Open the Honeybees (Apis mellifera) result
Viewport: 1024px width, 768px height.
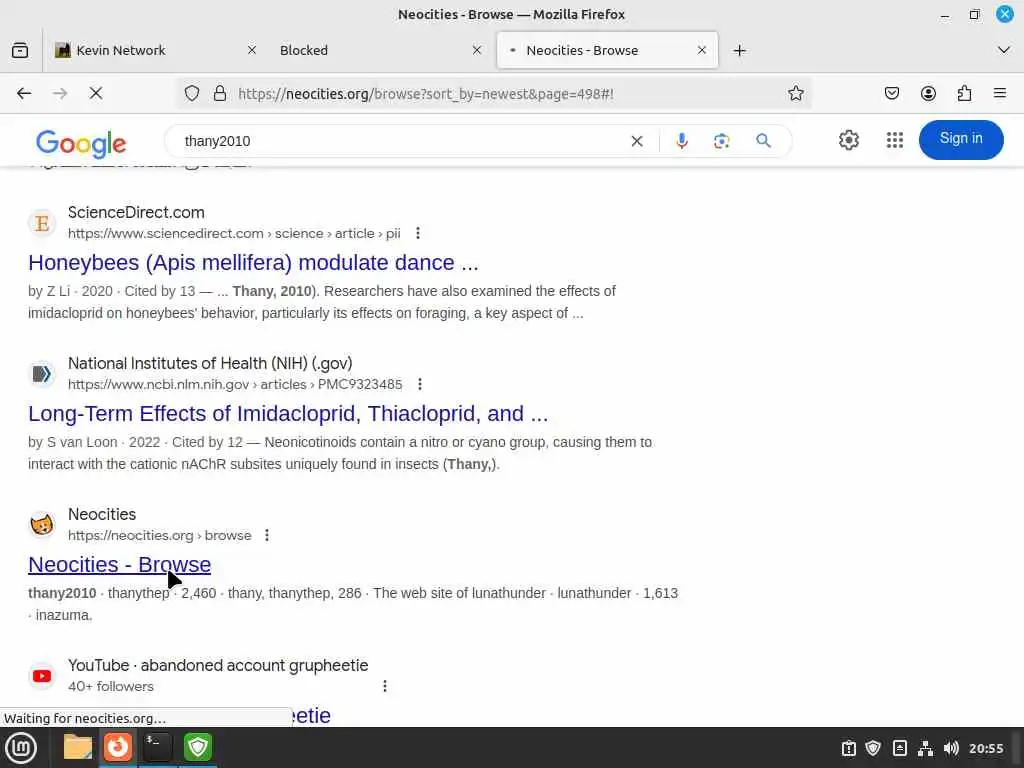[x=253, y=263]
